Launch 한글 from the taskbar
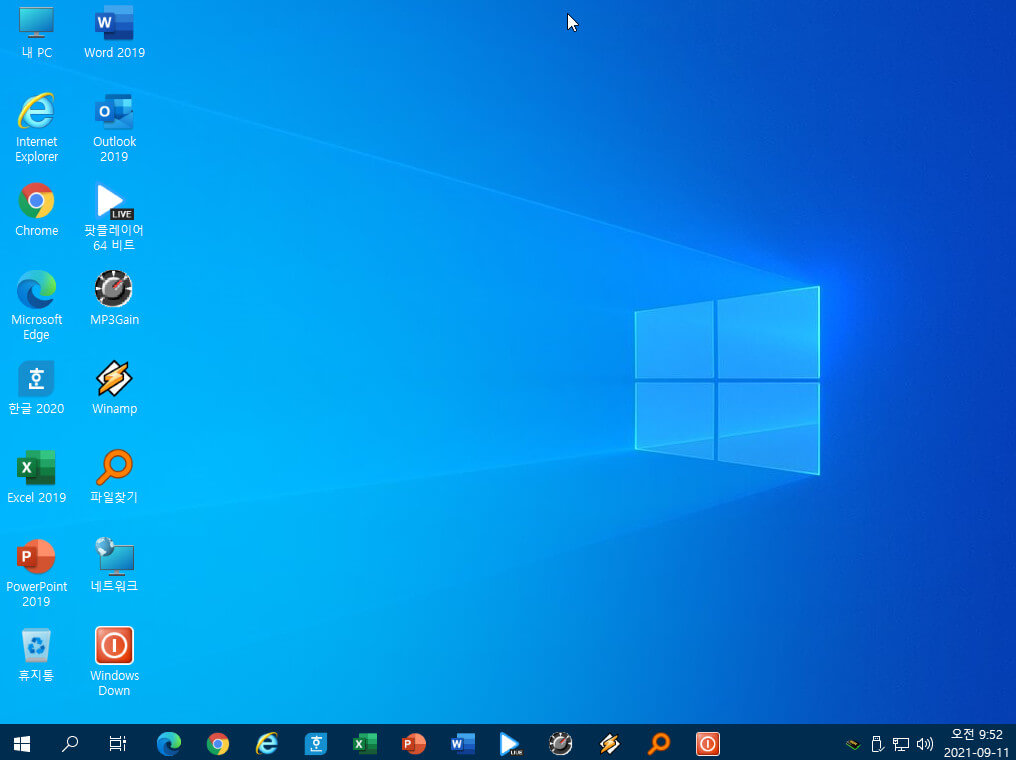 (316, 743)
